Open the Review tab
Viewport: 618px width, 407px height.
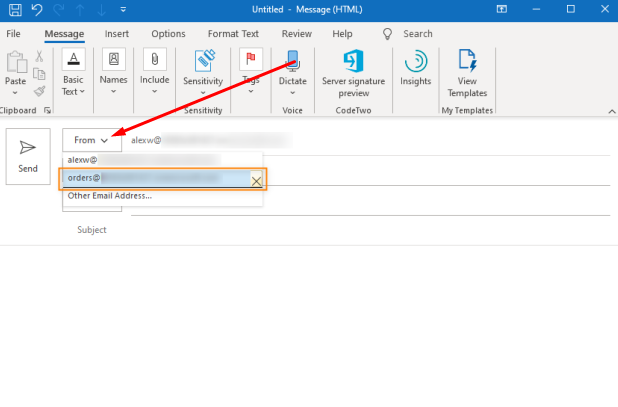tap(297, 34)
